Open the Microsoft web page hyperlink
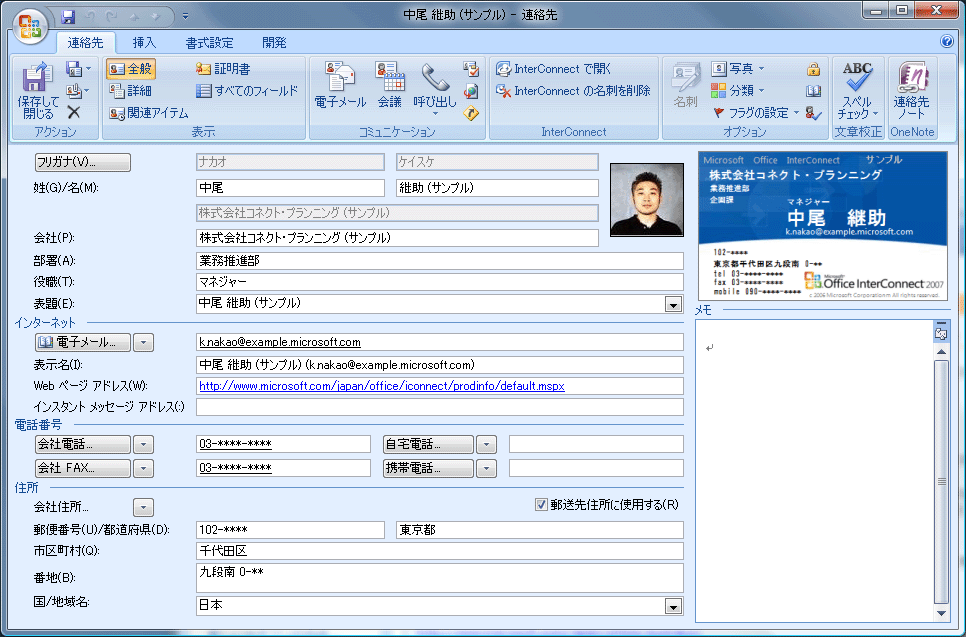 pyautogui.click(x=382, y=386)
